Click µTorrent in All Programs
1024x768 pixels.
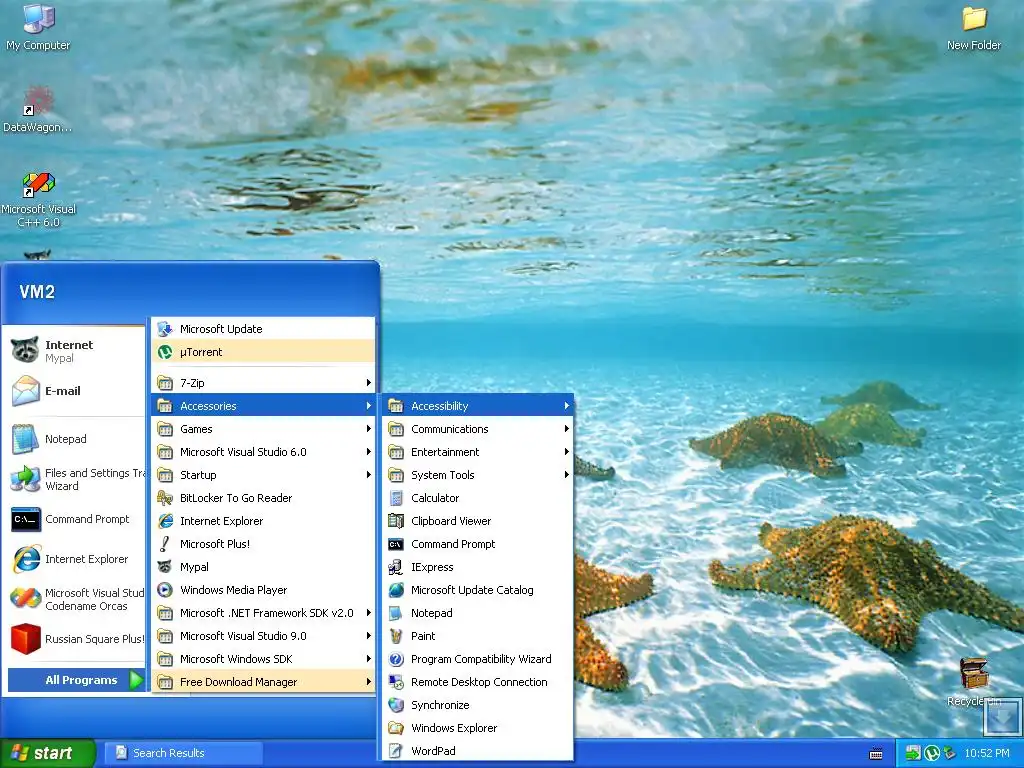263,352
